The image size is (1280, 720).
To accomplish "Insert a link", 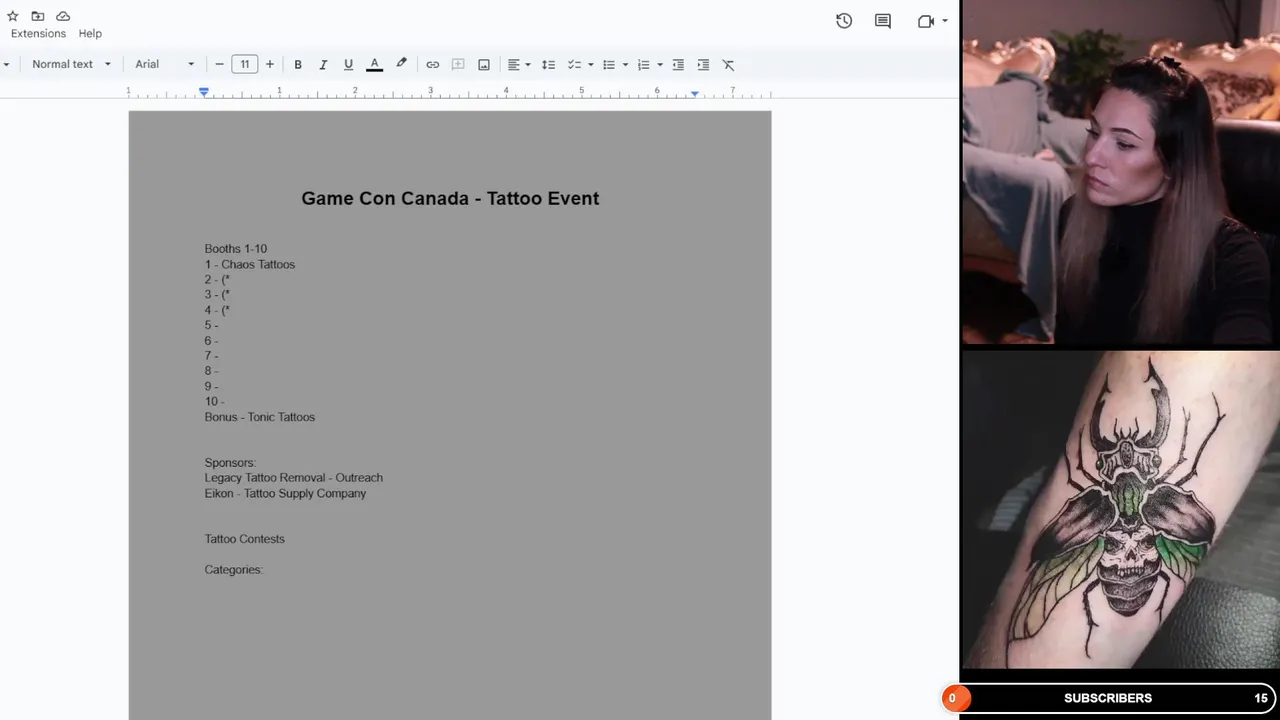I will point(433,64).
